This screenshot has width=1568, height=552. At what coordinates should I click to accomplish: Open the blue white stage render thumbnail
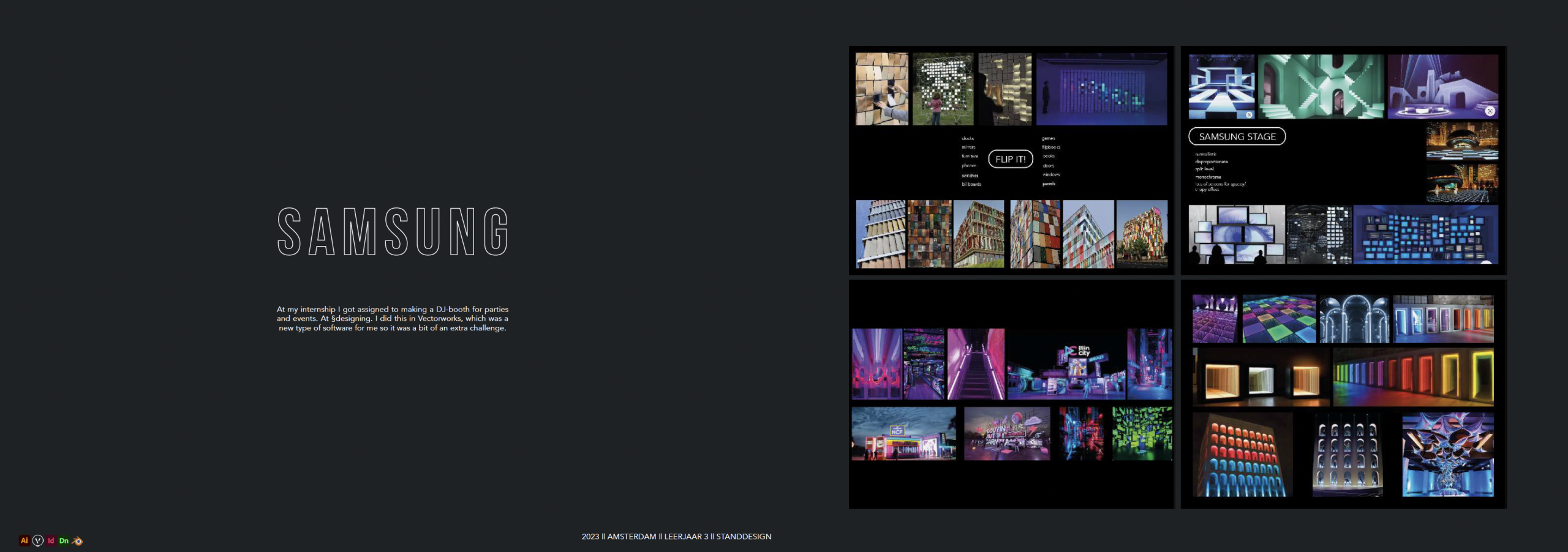(x=1221, y=86)
